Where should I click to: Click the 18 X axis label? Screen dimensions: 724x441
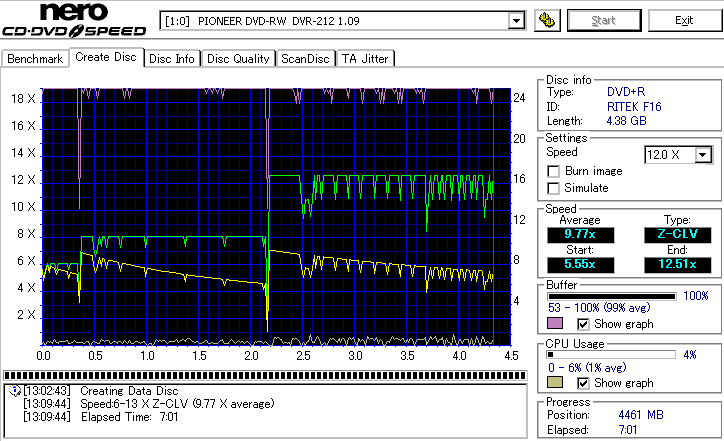[x=23, y=99]
